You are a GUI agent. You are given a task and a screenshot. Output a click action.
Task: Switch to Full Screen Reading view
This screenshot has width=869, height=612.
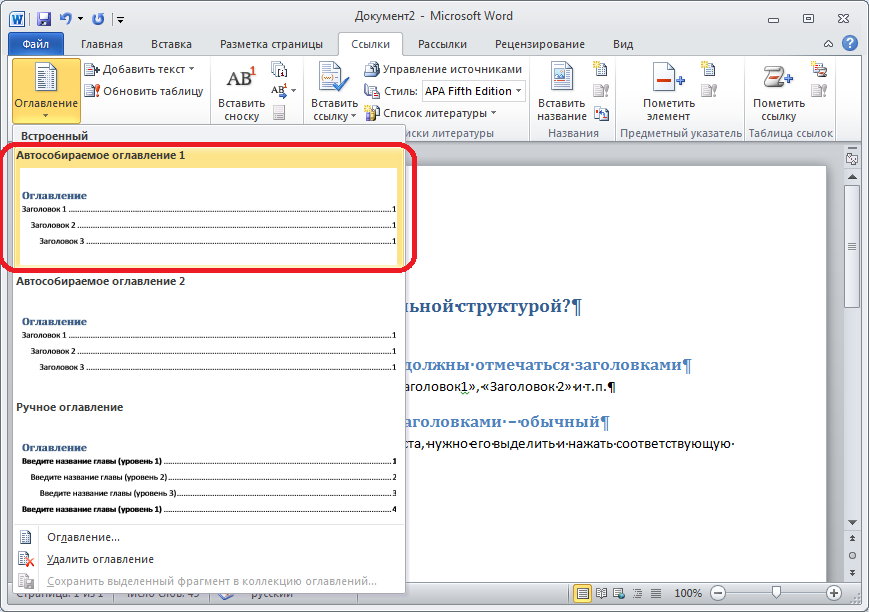coord(602,593)
